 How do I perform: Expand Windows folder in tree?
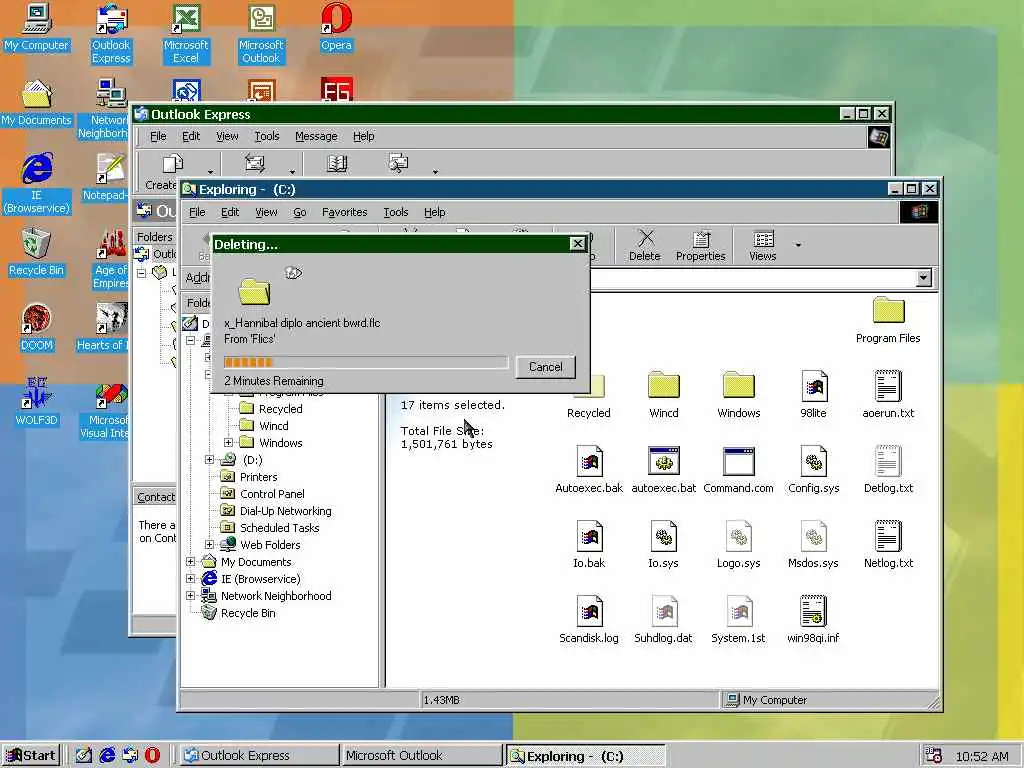[228, 443]
